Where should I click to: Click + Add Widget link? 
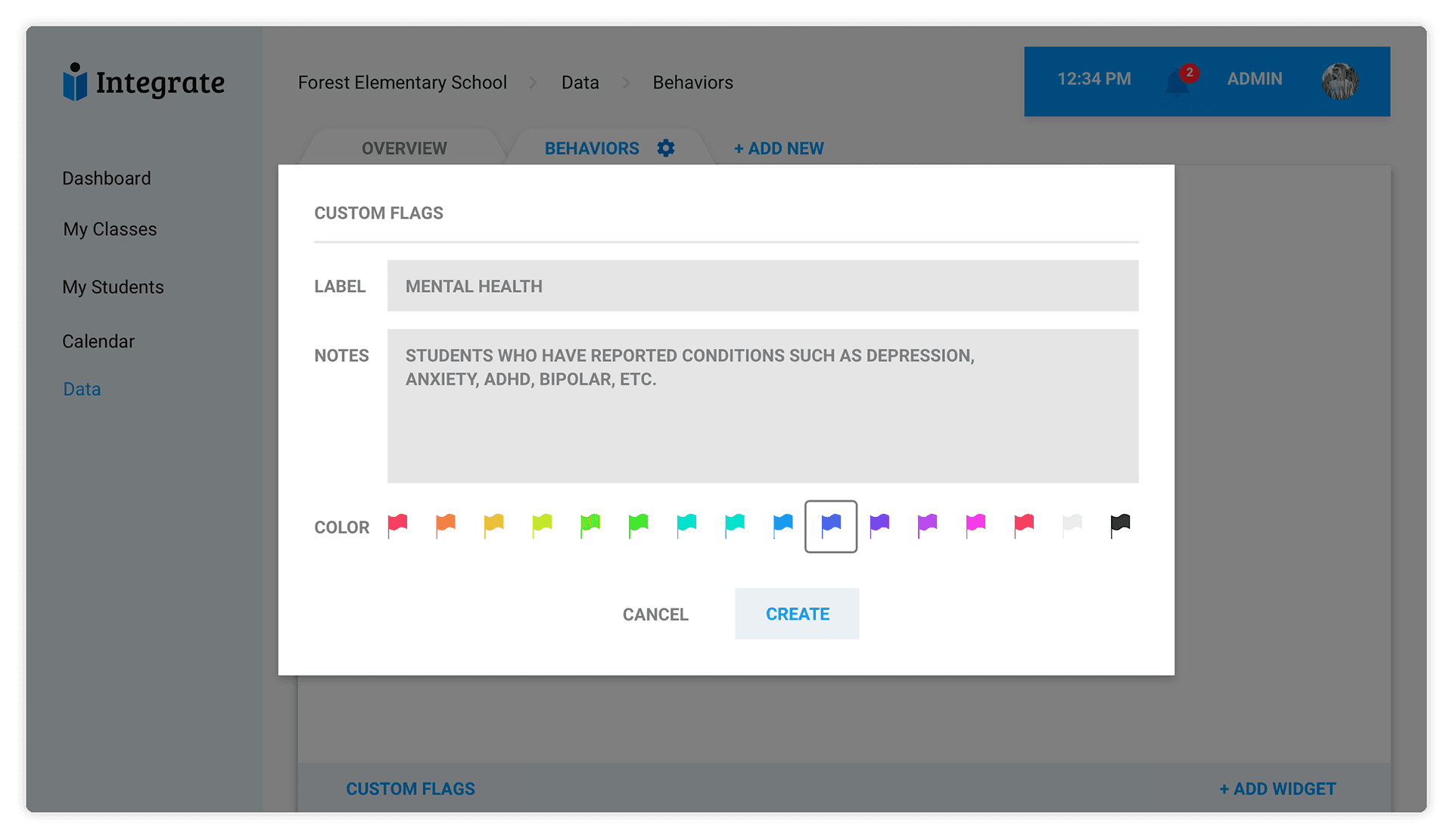1277,789
